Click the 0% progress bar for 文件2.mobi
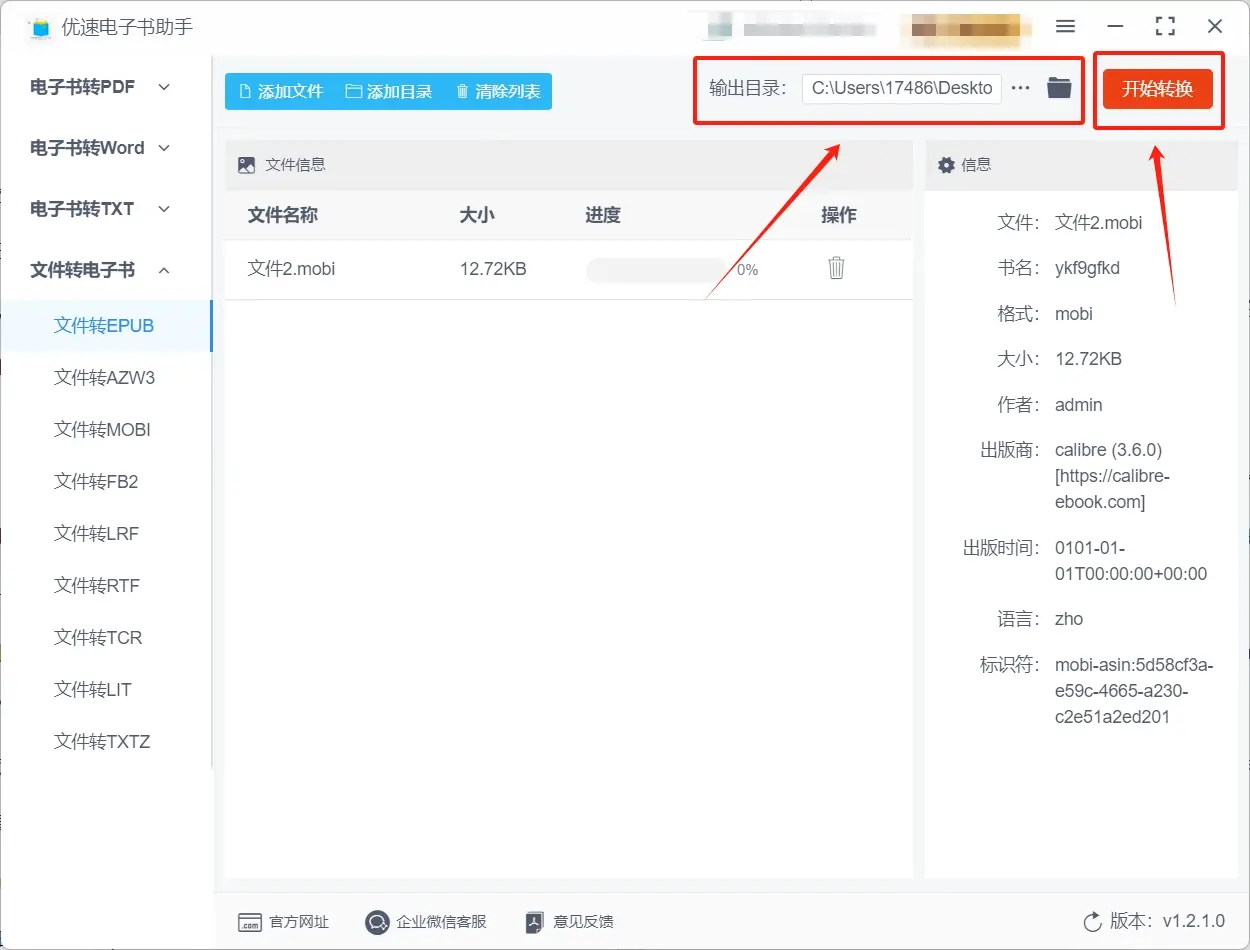 (x=655, y=268)
